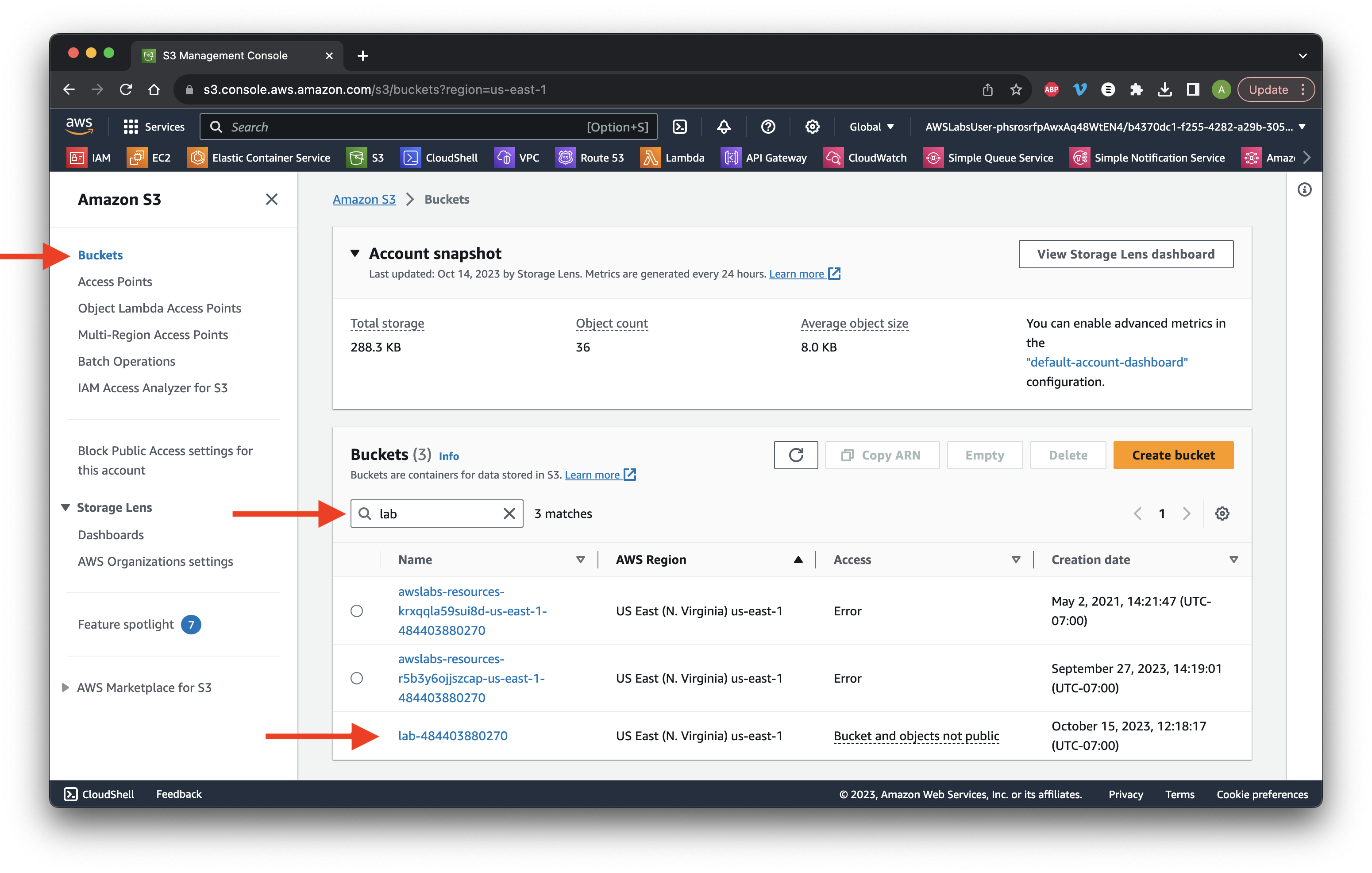This screenshot has height=873, width=1372.
Task: Open the S3 favorite shortcut
Action: [x=365, y=158]
